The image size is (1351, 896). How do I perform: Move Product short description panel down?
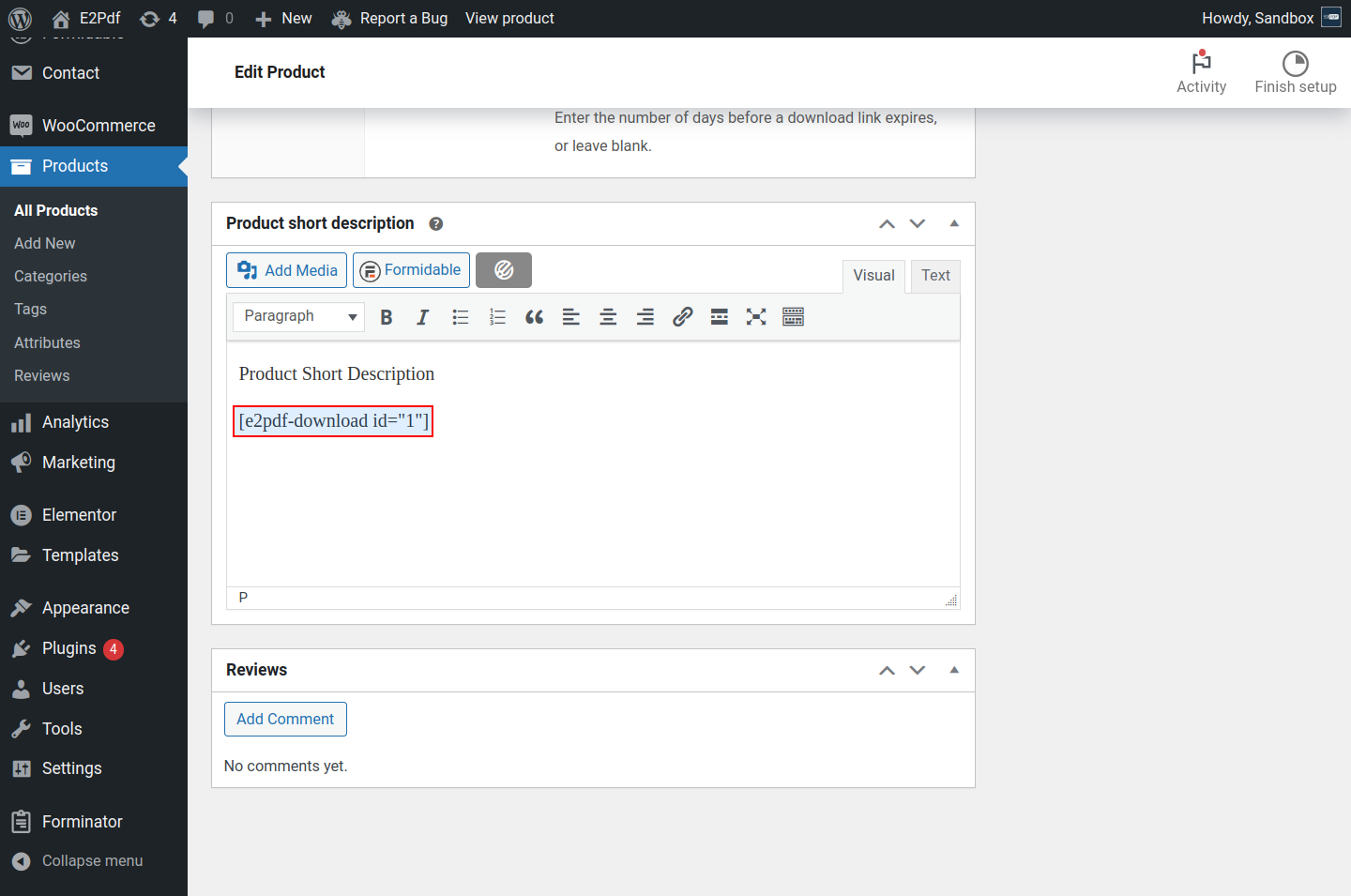918,223
